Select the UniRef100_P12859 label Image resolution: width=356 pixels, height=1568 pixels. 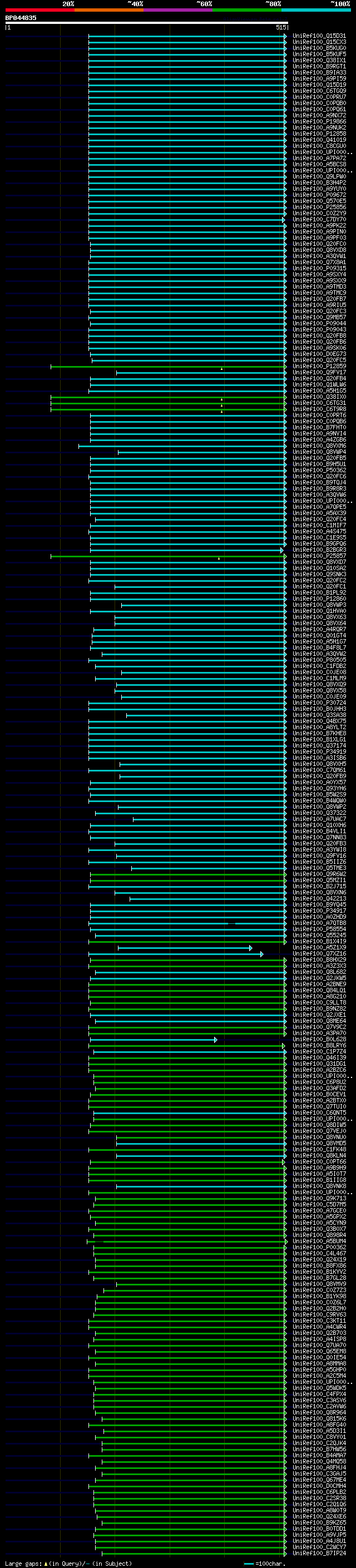click(x=319, y=367)
